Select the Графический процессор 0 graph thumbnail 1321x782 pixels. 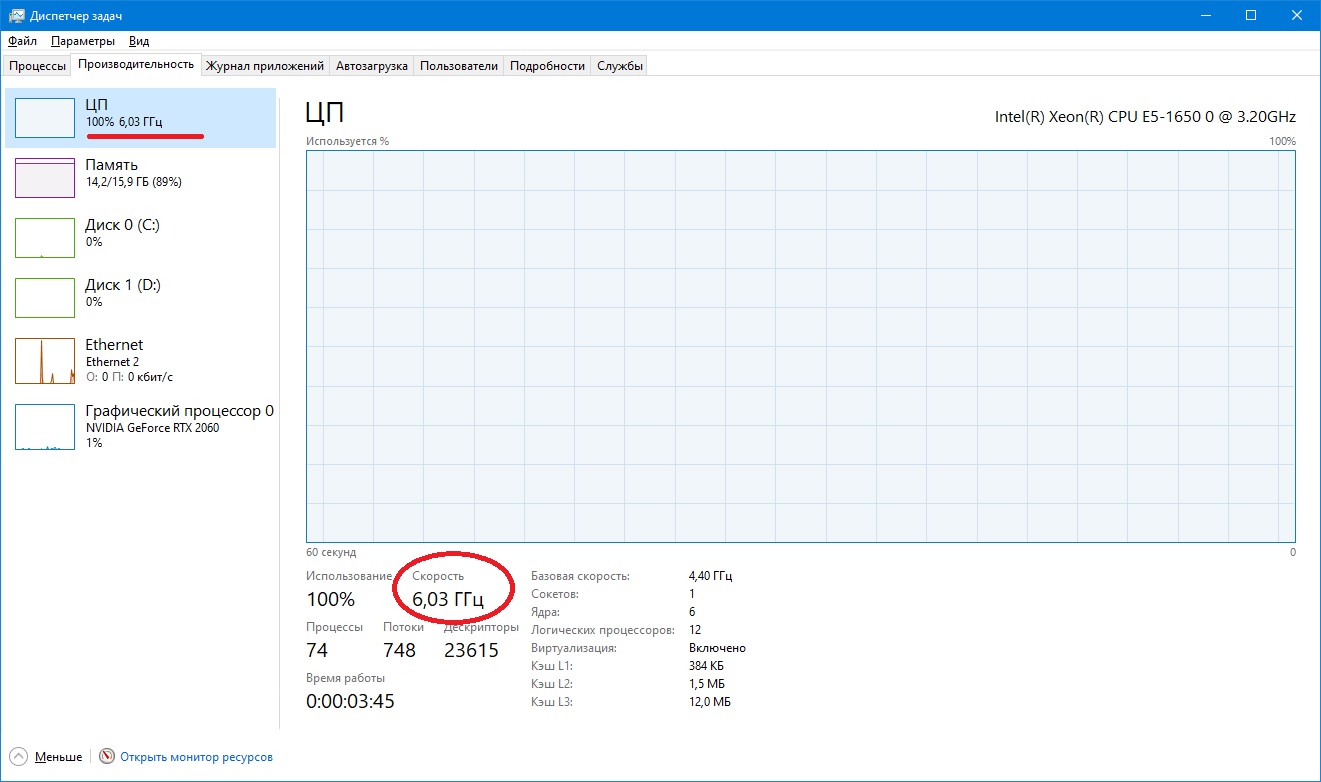tap(45, 427)
